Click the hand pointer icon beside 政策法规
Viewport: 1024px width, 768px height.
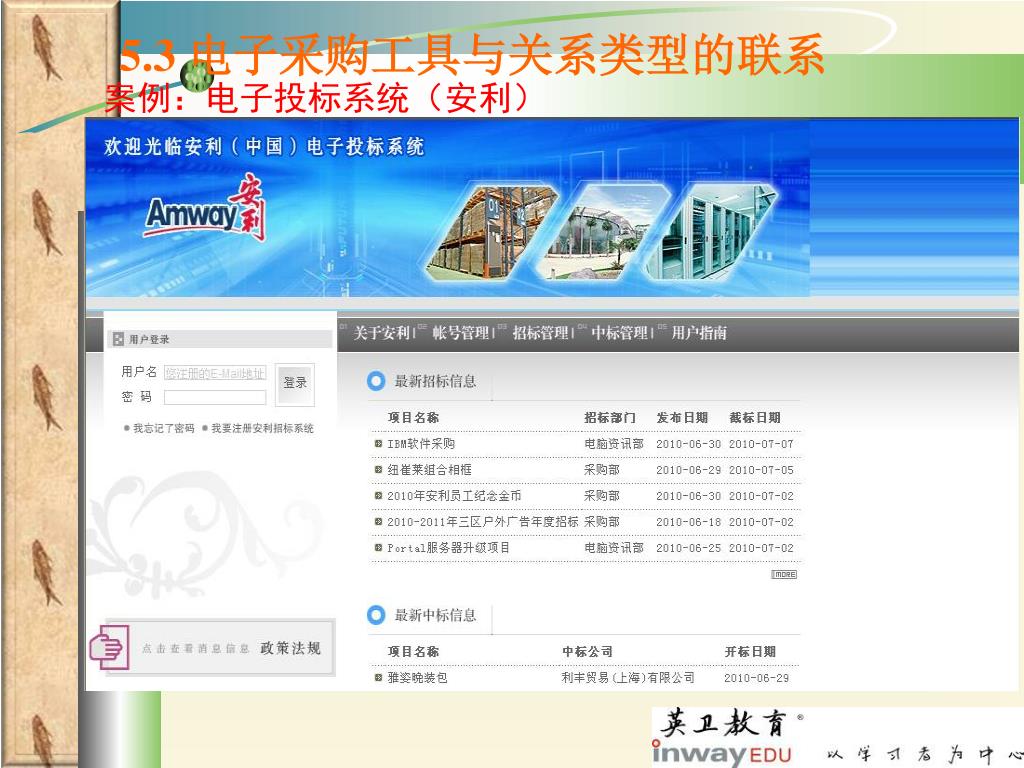click(x=109, y=647)
